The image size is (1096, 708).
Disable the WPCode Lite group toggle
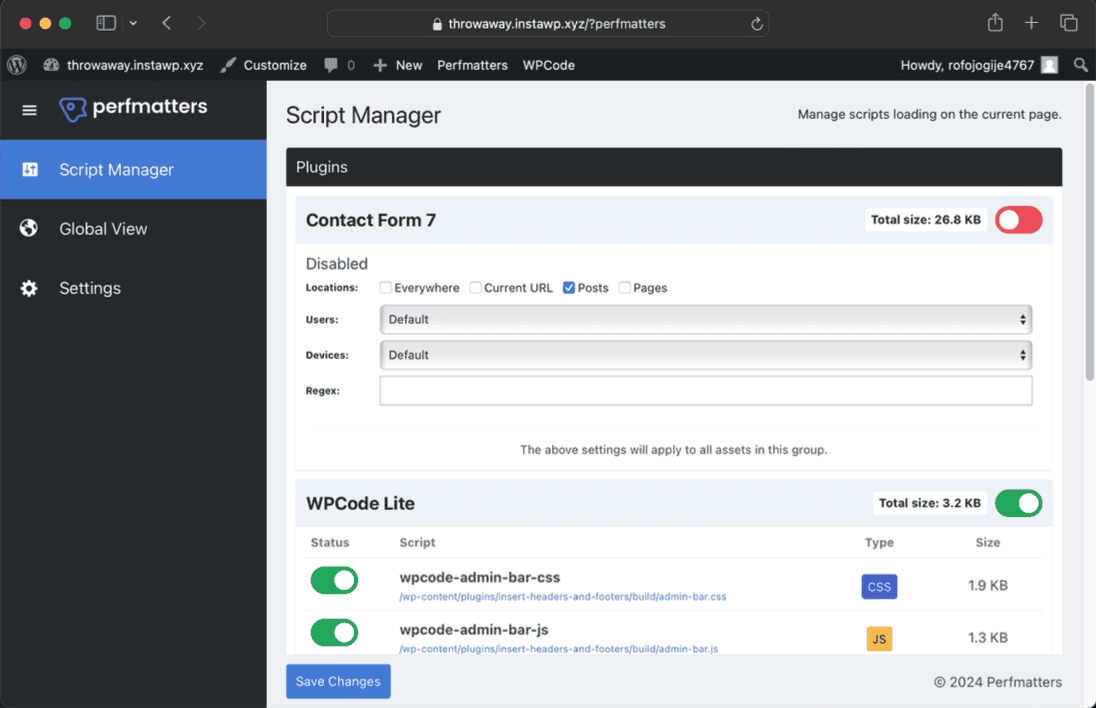(1018, 503)
